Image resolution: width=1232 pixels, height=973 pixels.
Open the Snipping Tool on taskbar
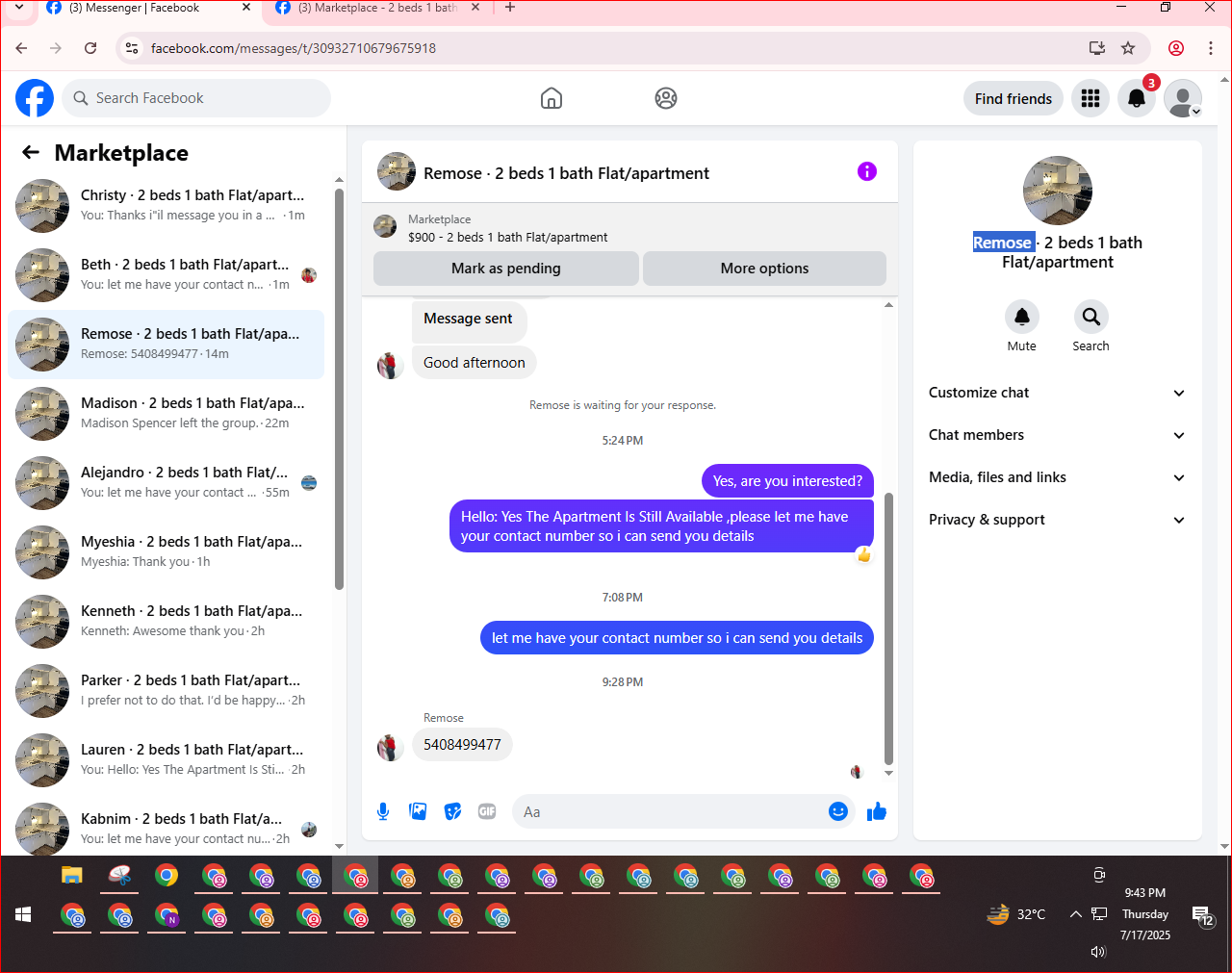(x=119, y=875)
